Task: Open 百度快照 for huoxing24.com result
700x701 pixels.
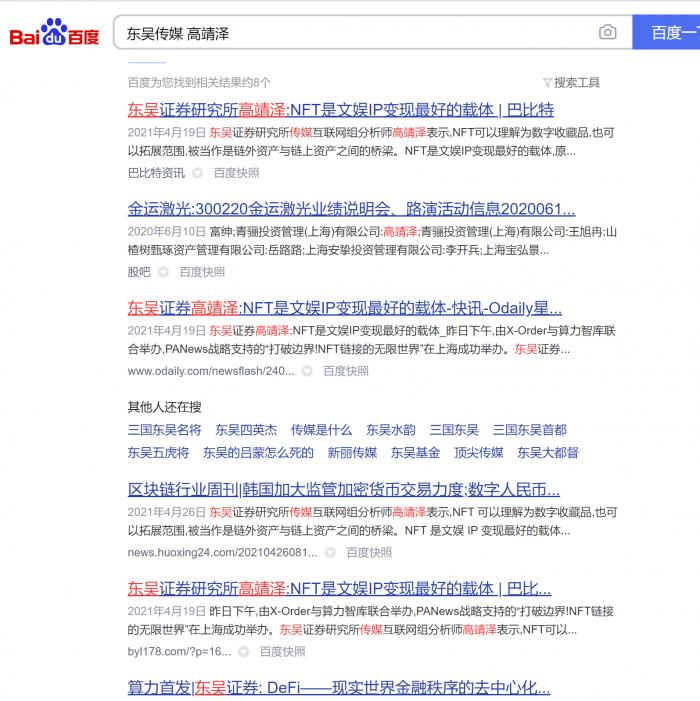Action: [369, 553]
